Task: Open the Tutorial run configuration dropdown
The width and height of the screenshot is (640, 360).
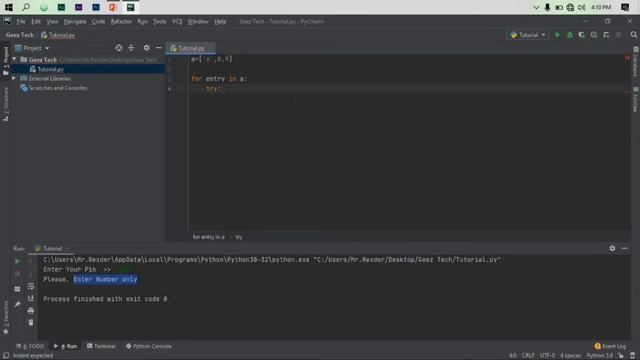Action: click(528, 35)
